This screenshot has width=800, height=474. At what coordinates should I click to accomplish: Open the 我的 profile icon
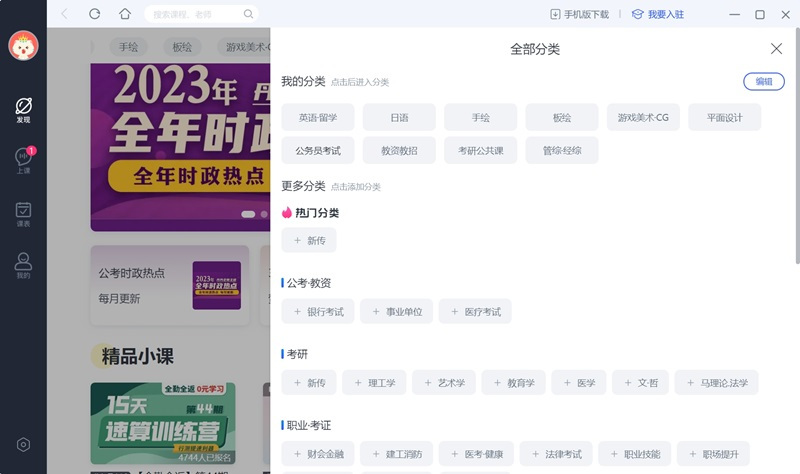click(x=23, y=266)
